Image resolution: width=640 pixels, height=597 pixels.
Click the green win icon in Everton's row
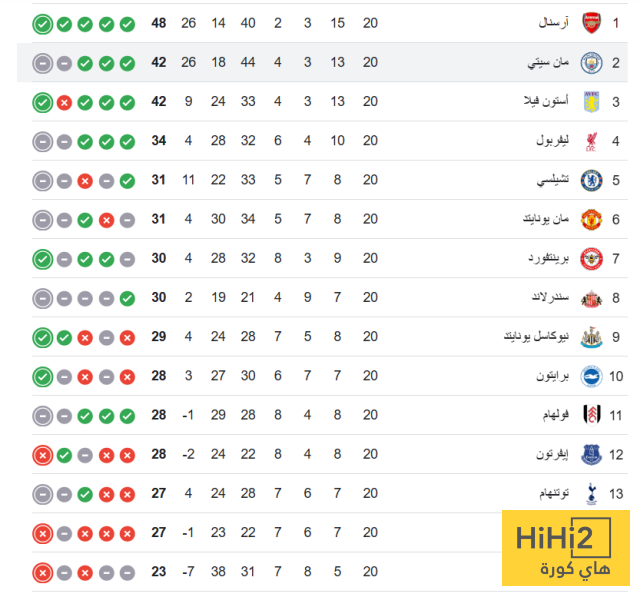click(64, 455)
